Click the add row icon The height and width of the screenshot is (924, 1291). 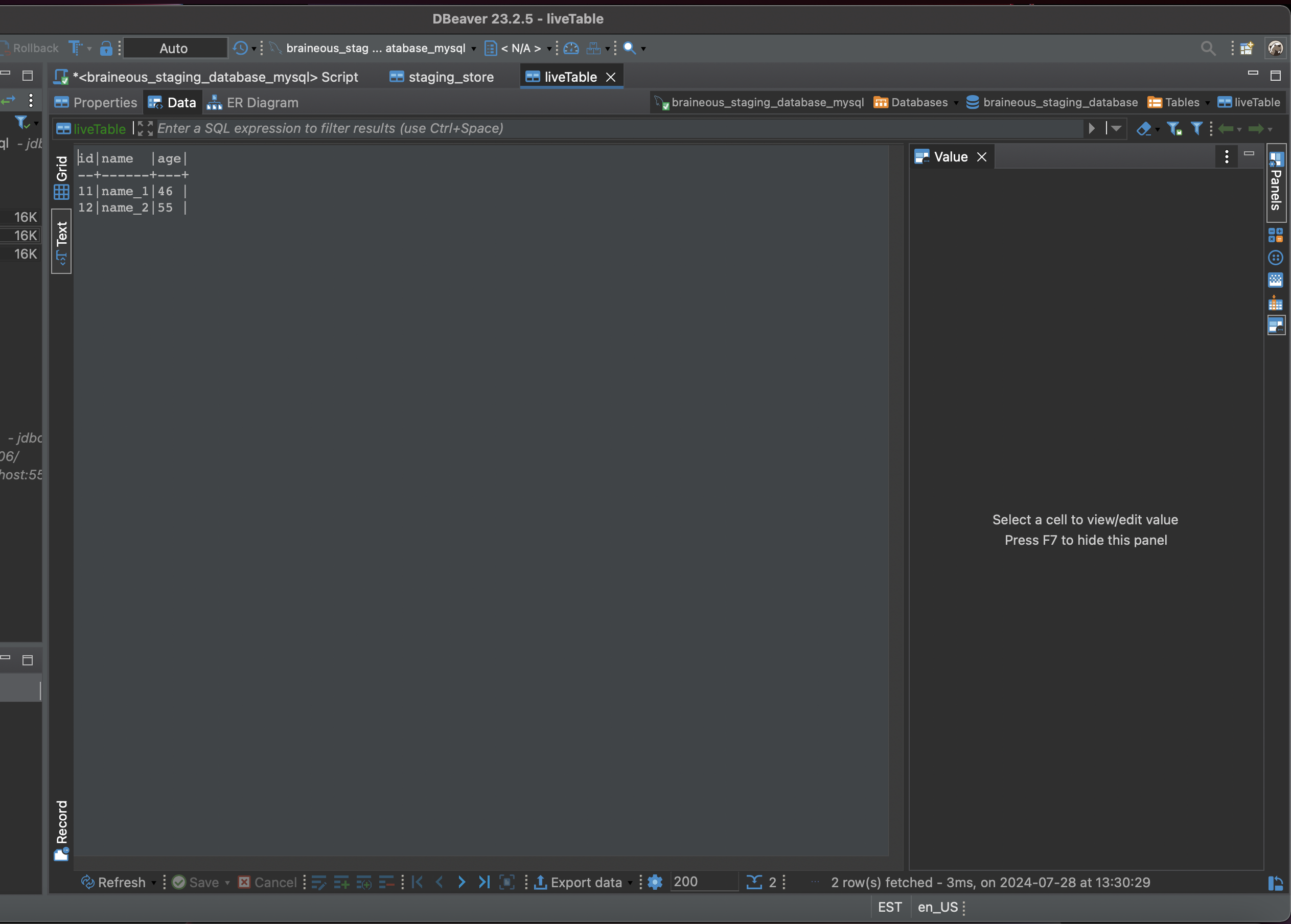[341, 883]
